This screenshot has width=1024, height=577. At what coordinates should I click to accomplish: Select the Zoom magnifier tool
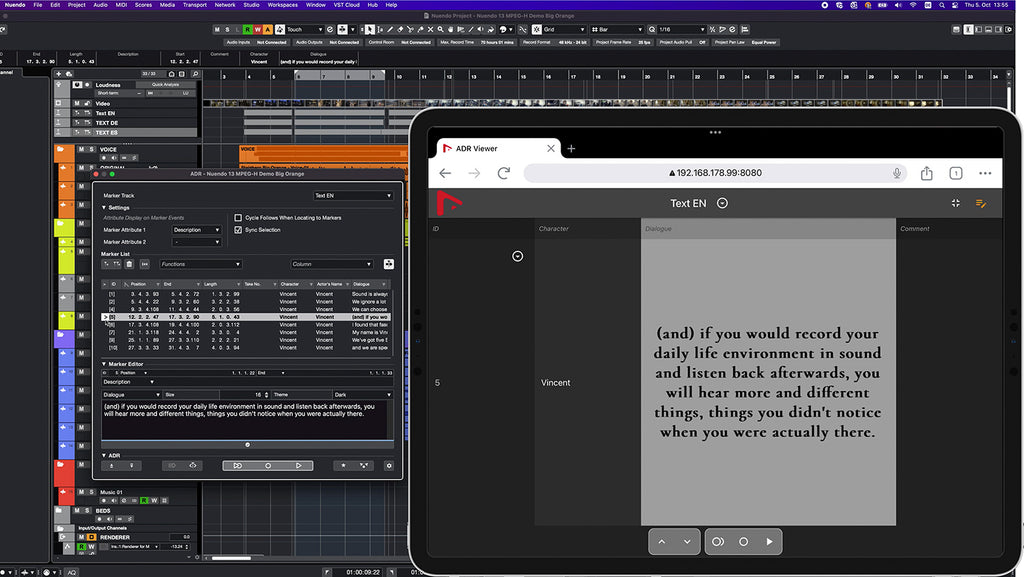coord(441,29)
